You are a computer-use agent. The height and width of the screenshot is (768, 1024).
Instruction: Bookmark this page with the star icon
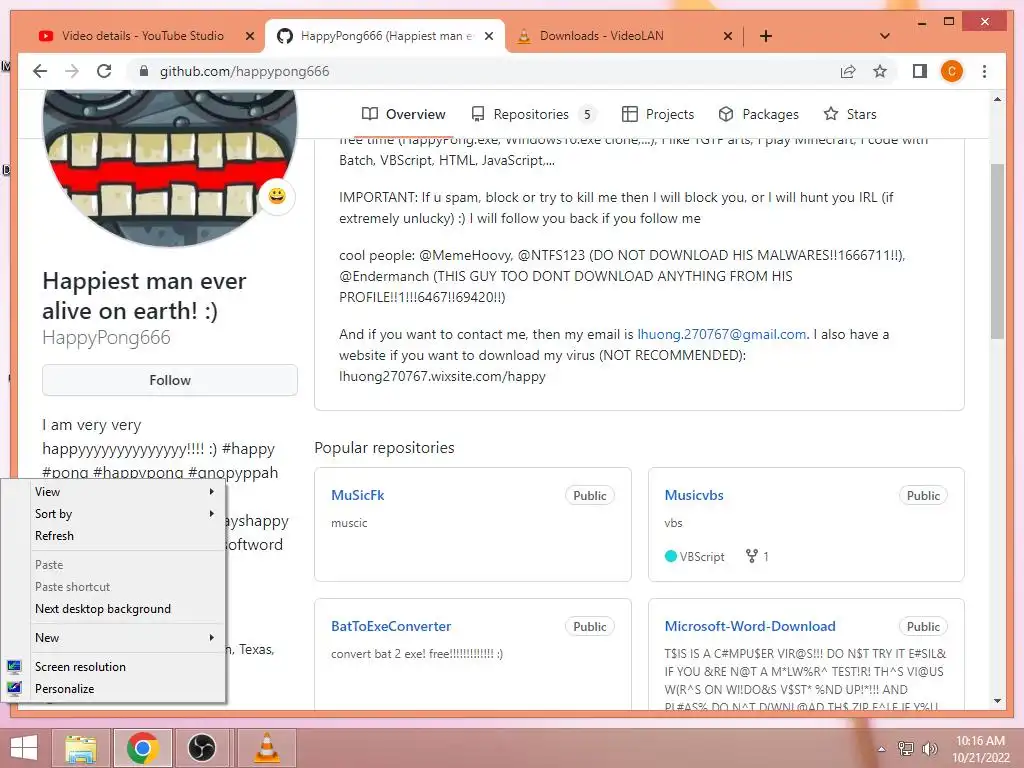click(x=880, y=71)
